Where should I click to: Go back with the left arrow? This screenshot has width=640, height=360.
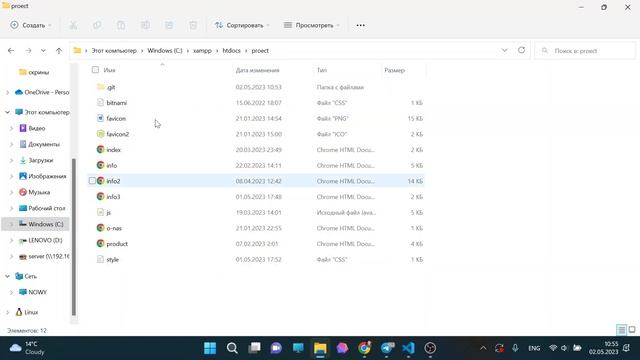pos(11,51)
